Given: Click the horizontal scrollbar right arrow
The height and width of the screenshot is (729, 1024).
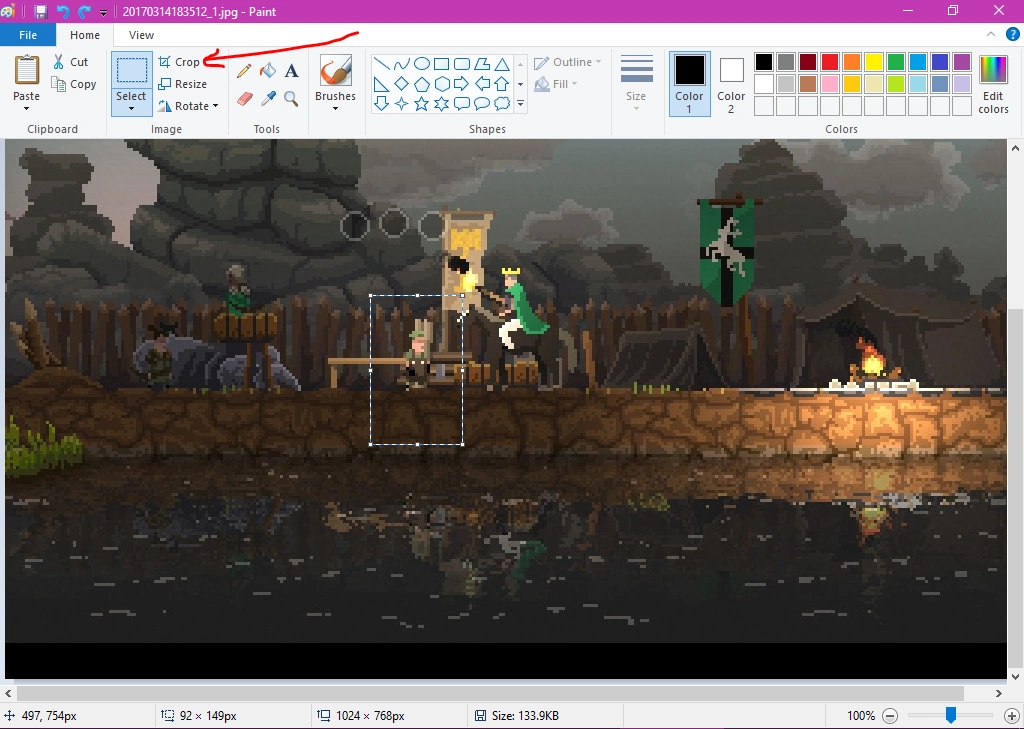Looking at the screenshot, I should click(999, 693).
